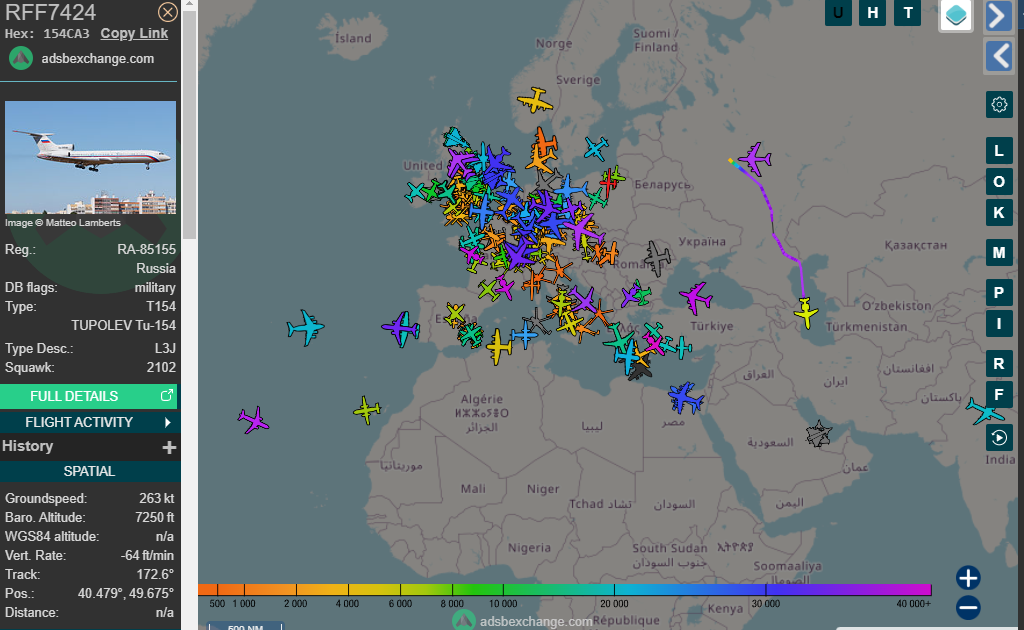The height and width of the screenshot is (630, 1024).
Task: Select the gray aircraft near Romania
Action: [x=657, y=258]
